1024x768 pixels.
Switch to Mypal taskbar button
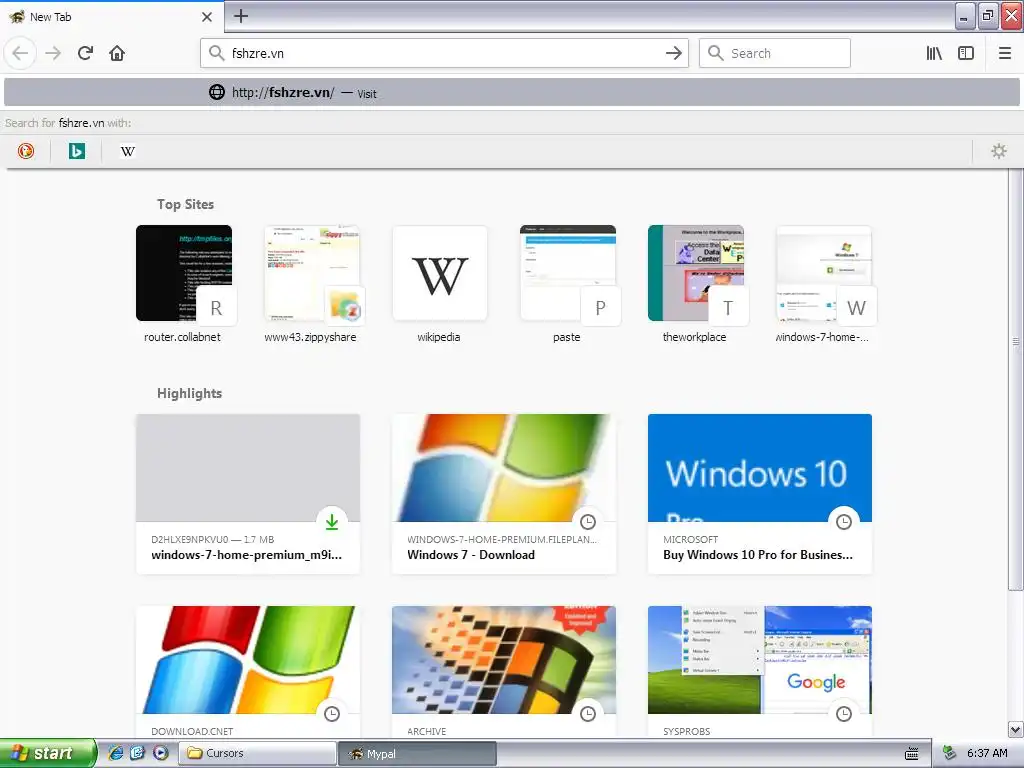pyautogui.click(x=417, y=753)
